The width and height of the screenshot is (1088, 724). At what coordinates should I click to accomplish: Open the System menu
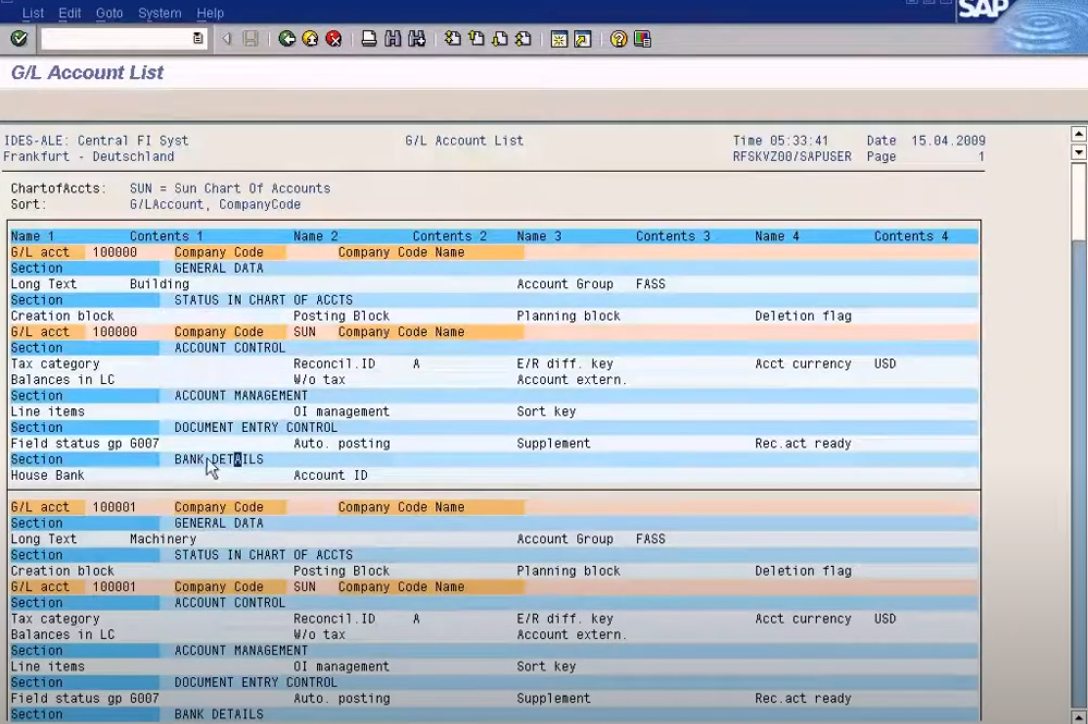tap(160, 12)
